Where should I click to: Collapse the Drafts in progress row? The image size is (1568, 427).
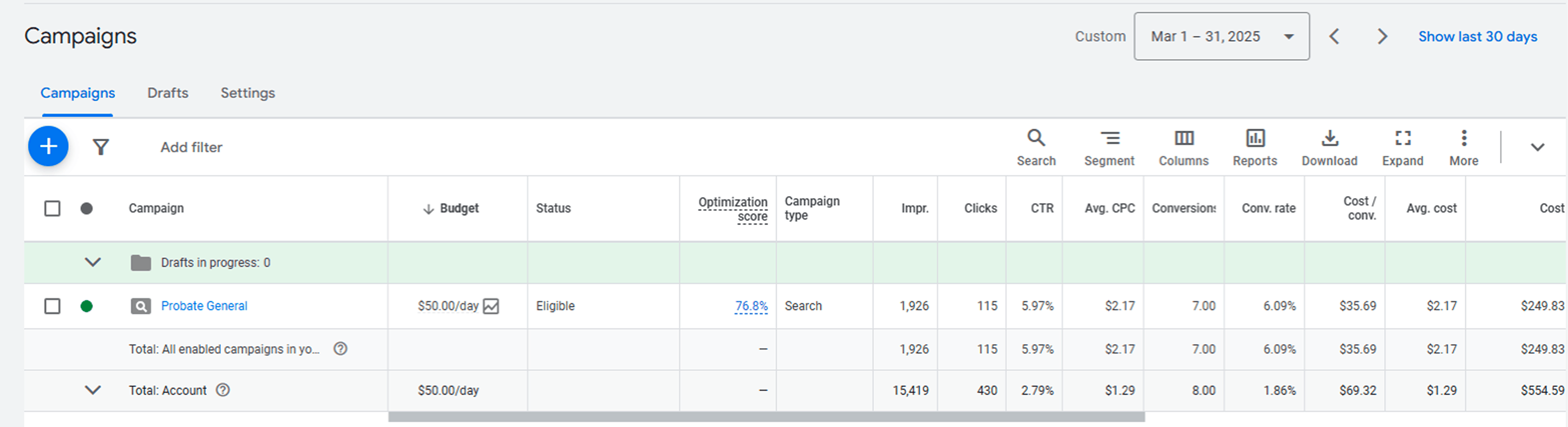coord(93,262)
